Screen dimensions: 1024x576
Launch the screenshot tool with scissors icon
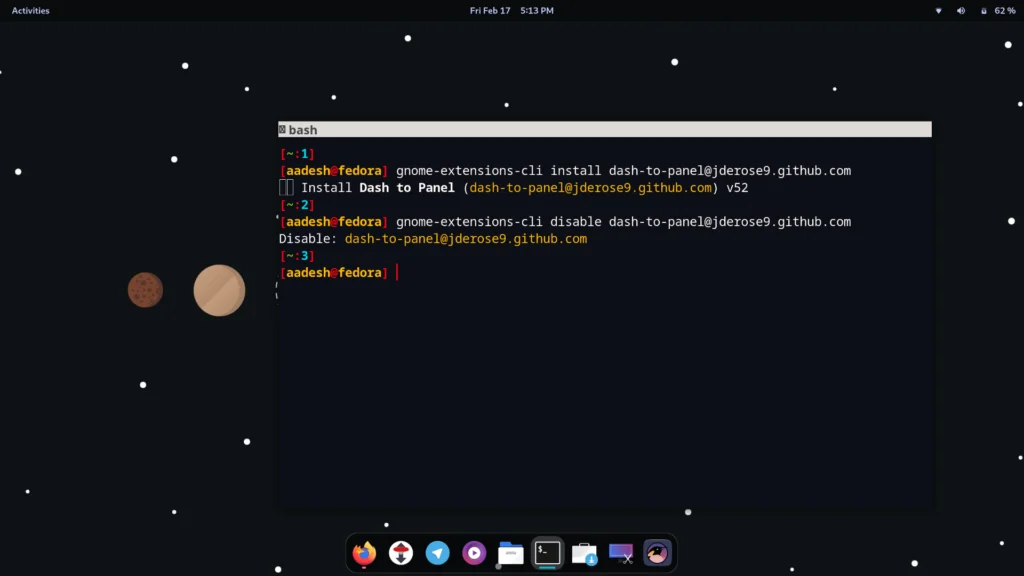pyautogui.click(x=621, y=553)
